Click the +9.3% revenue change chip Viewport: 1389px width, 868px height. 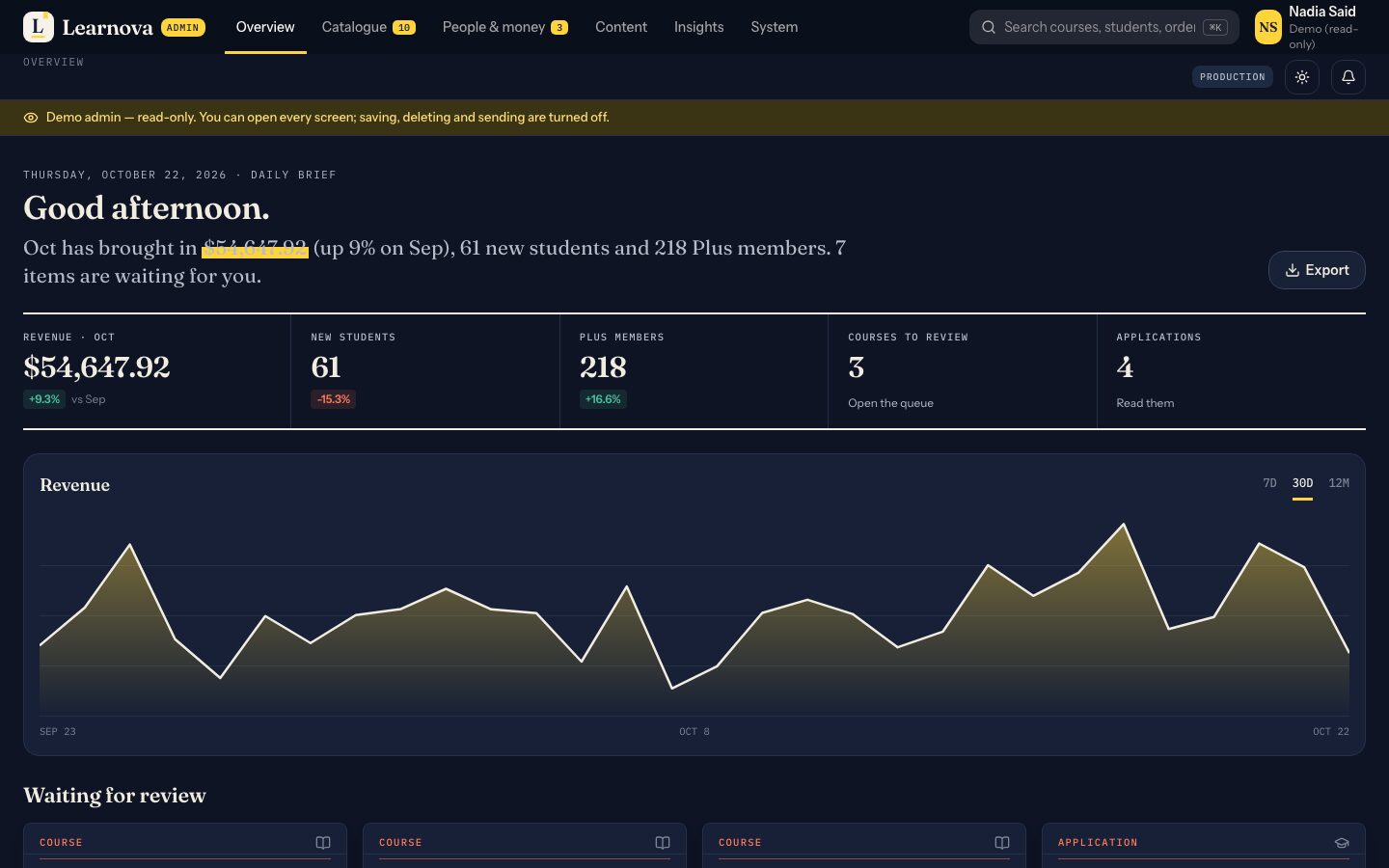(44, 399)
